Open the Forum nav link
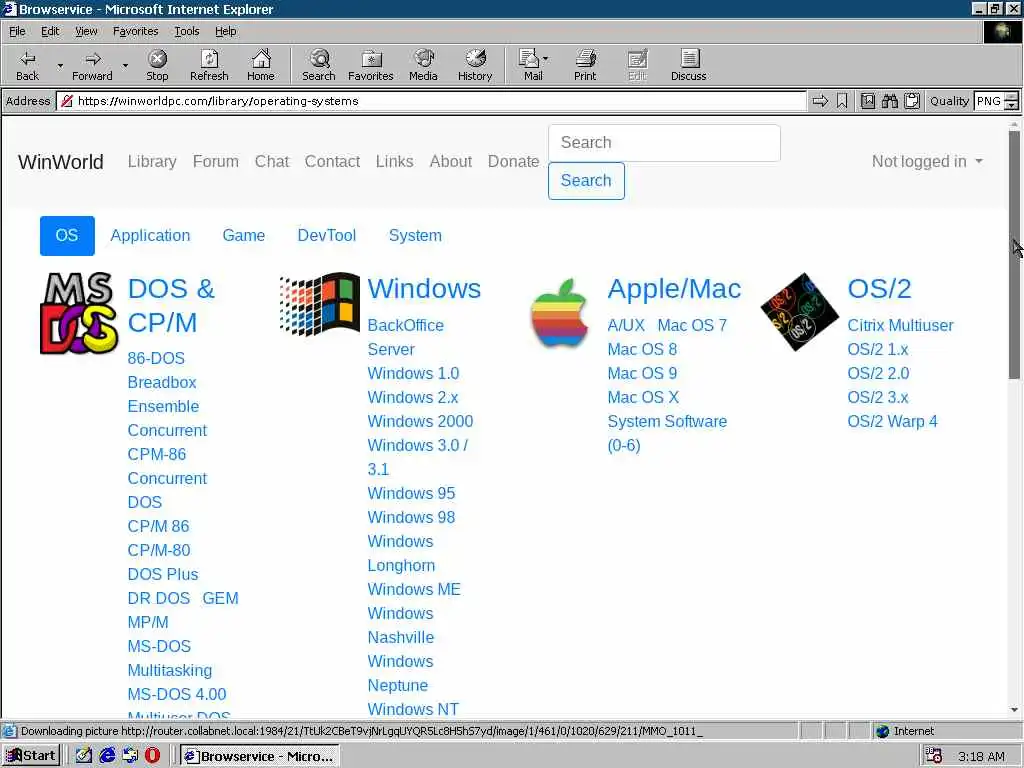The image size is (1024, 768). click(x=216, y=161)
